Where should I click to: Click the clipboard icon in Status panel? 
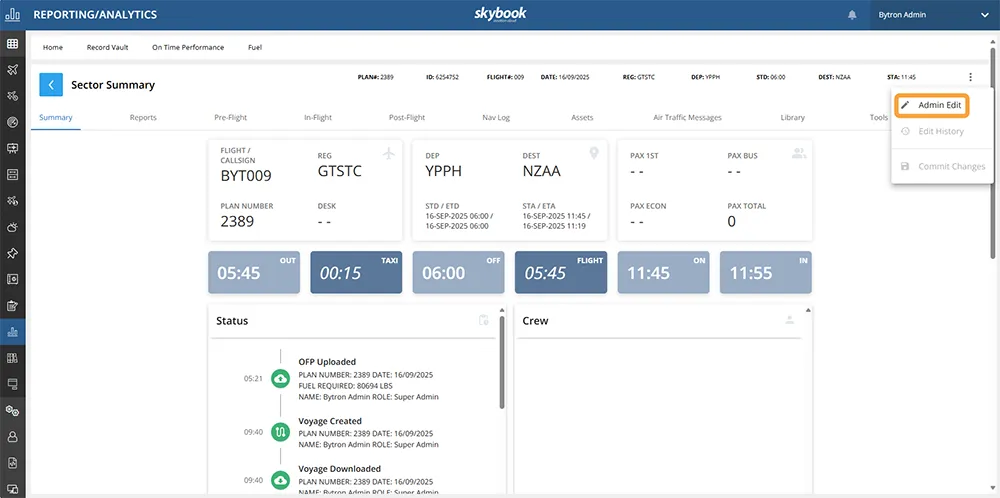(x=484, y=321)
